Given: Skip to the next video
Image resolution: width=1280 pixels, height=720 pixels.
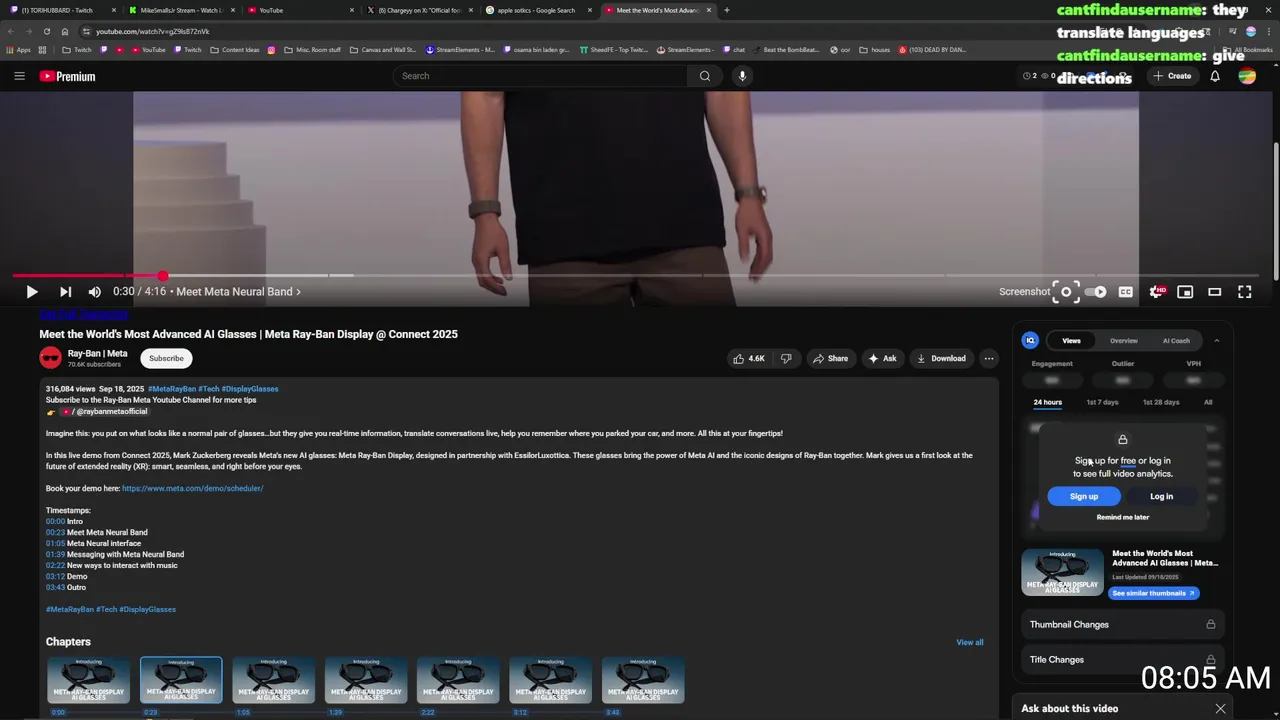Looking at the screenshot, I should [65, 292].
